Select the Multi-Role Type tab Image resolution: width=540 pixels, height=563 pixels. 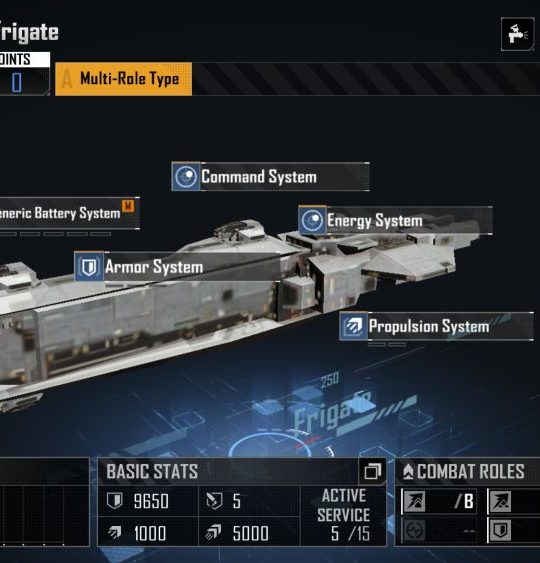(124, 79)
